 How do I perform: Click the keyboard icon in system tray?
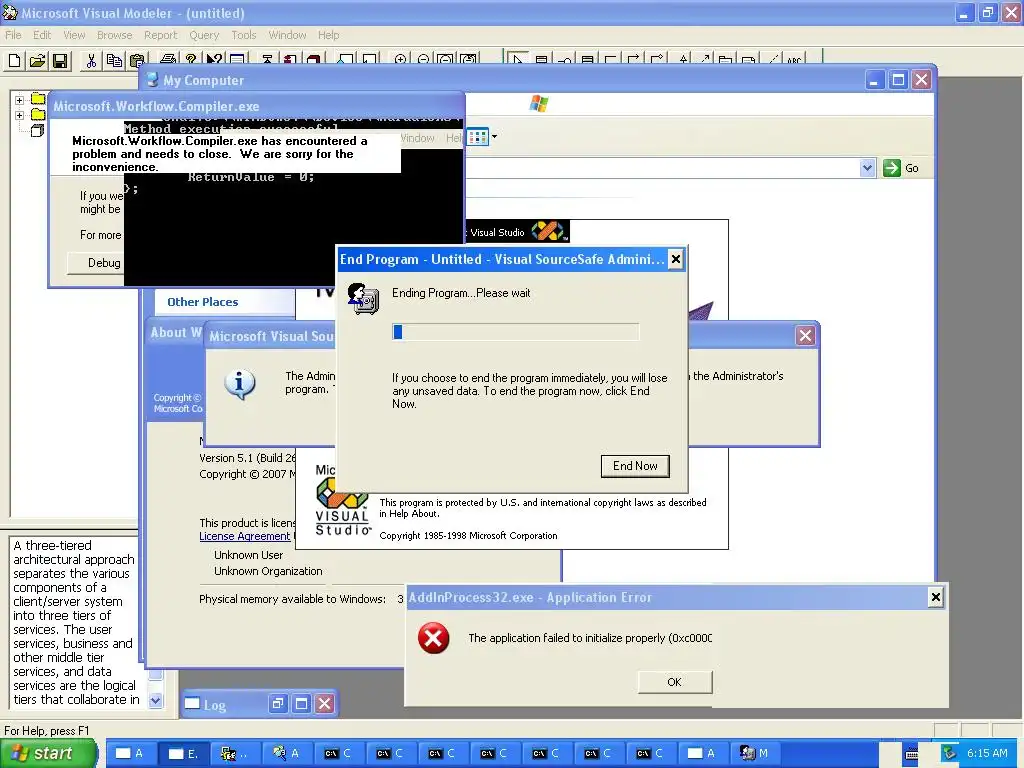912,754
